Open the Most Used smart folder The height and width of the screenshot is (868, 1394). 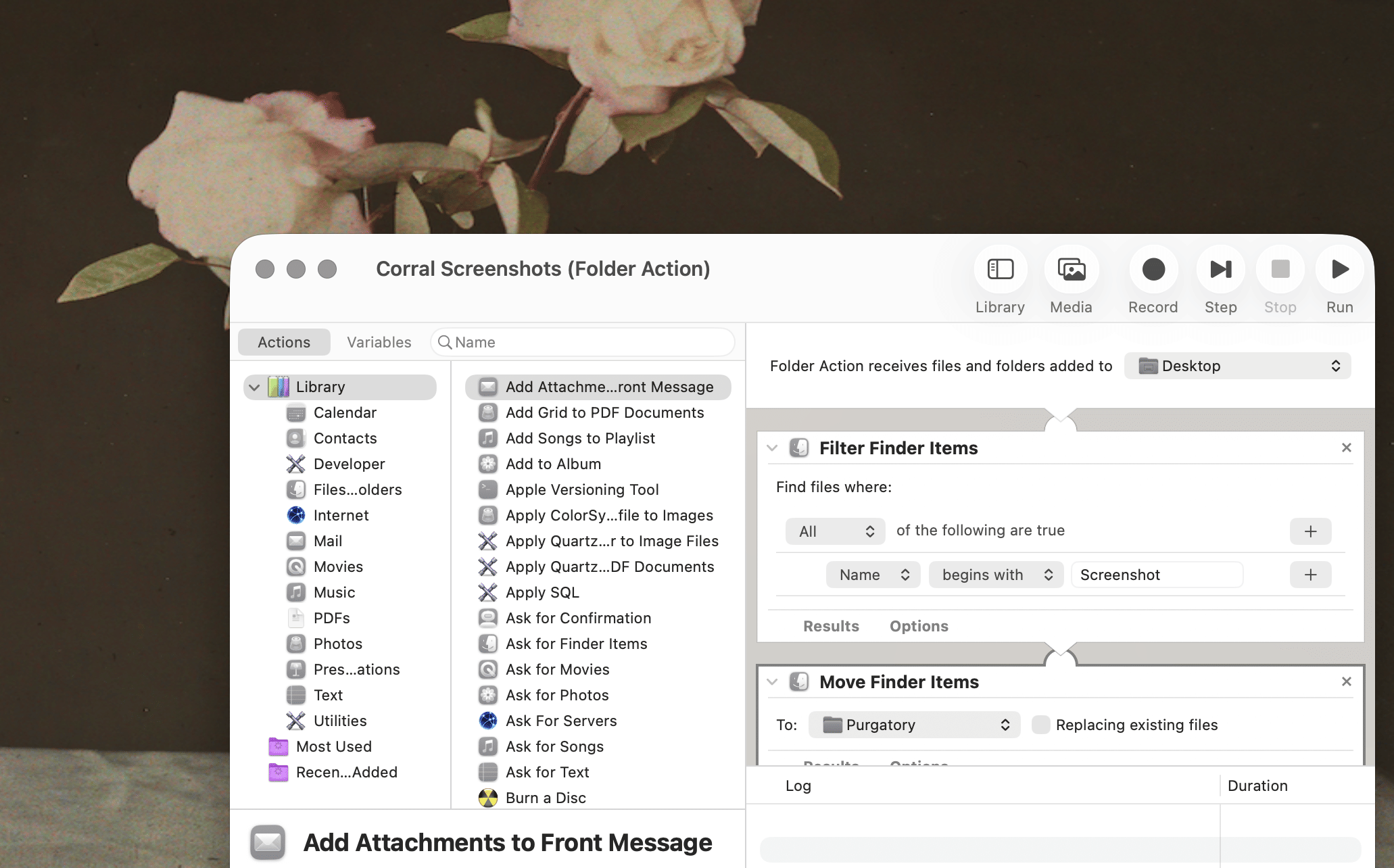pos(333,746)
